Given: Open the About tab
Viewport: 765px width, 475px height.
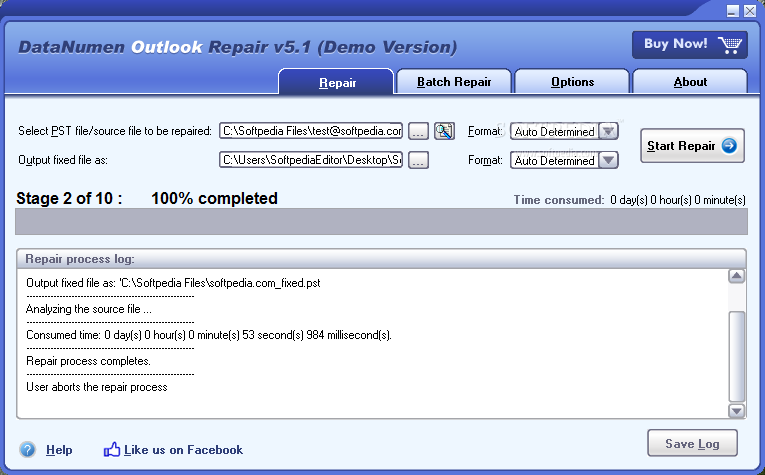Looking at the screenshot, I should click(x=690, y=81).
